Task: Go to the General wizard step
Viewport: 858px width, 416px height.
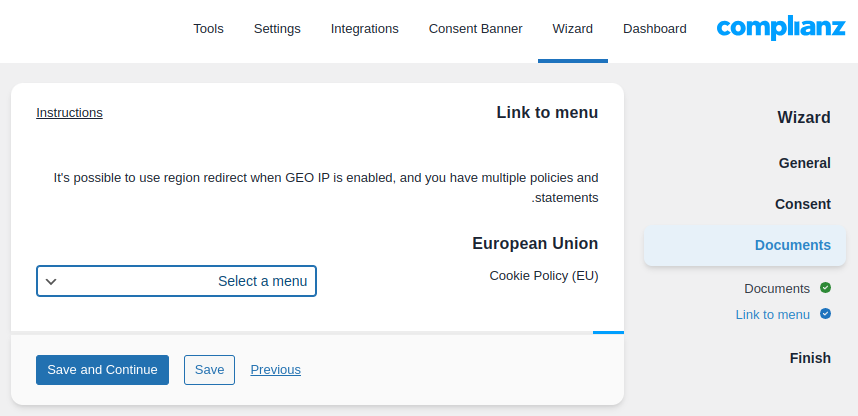Action: pos(804,163)
